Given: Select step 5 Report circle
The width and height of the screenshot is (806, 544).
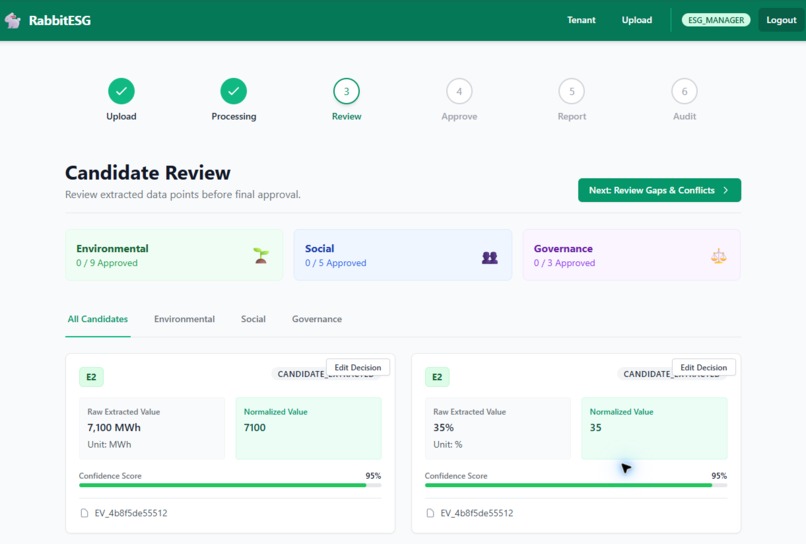Looking at the screenshot, I should pos(572,91).
